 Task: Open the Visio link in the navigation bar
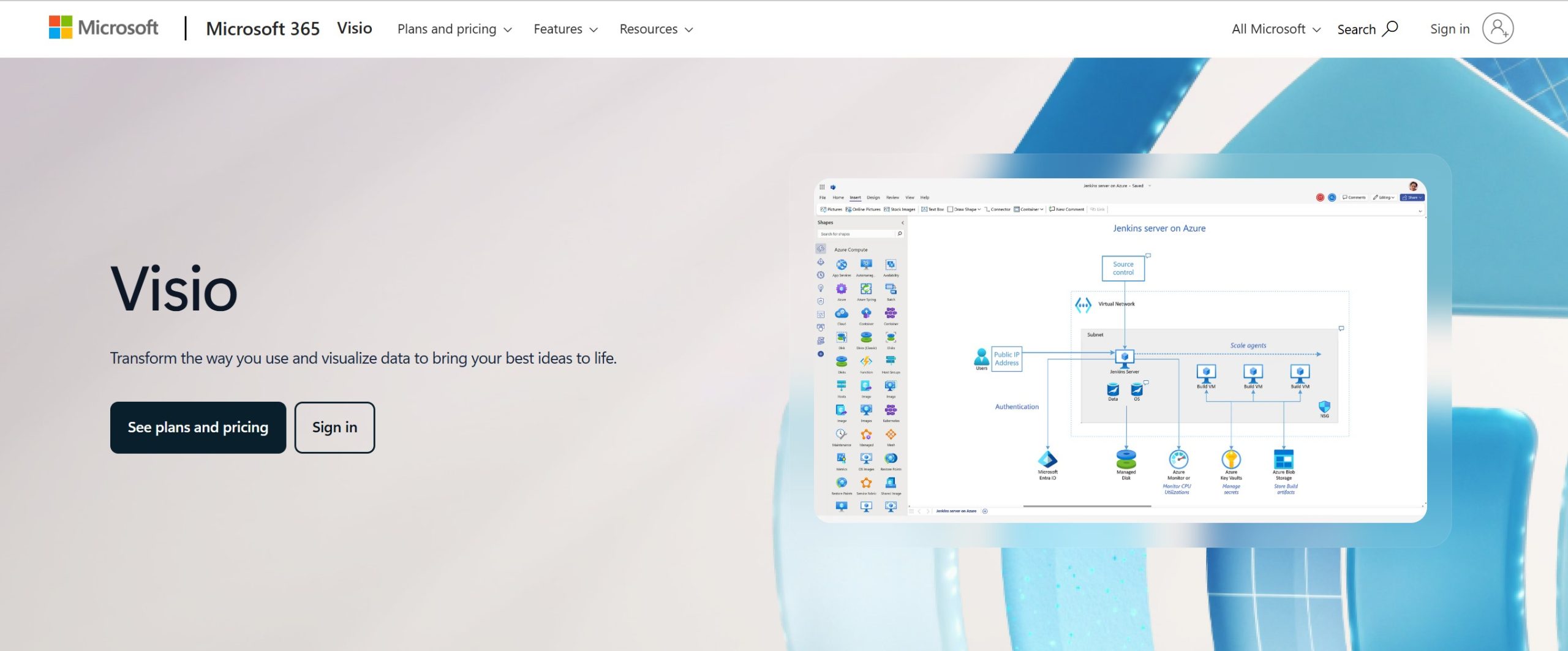[x=354, y=28]
